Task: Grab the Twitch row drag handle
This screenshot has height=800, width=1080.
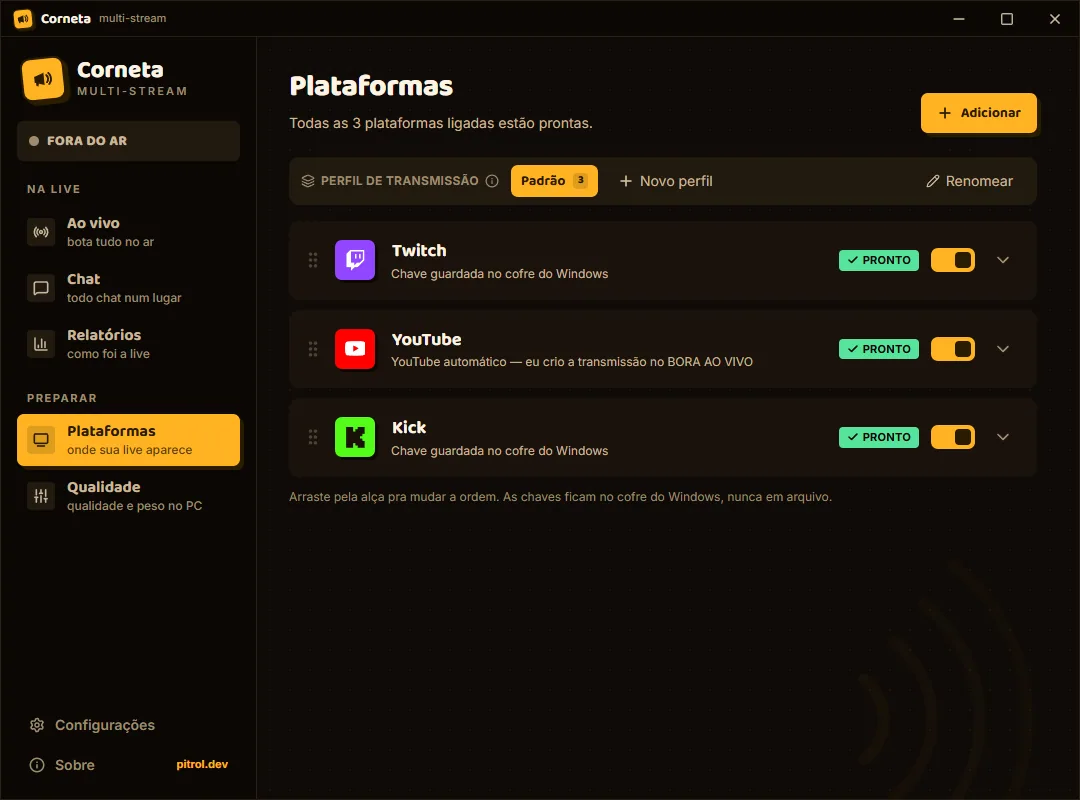Action: click(313, 260)
